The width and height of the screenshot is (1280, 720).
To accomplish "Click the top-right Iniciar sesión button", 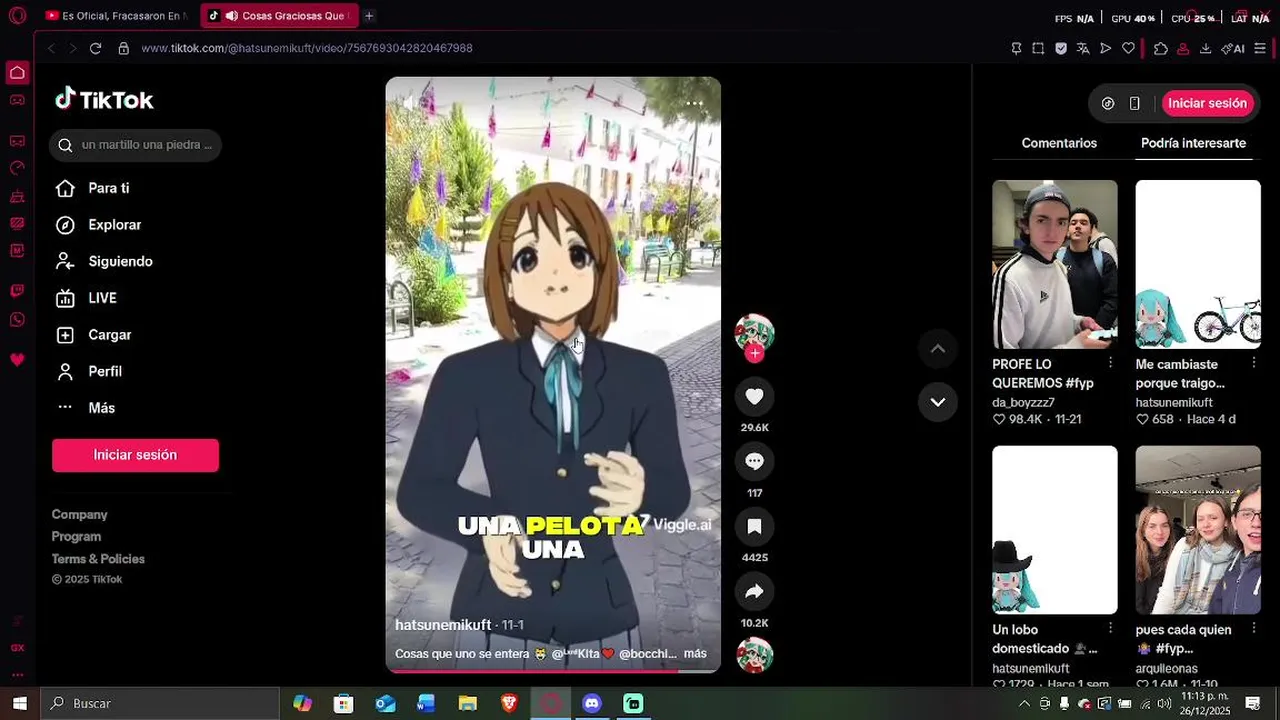I will point(1207,103).
